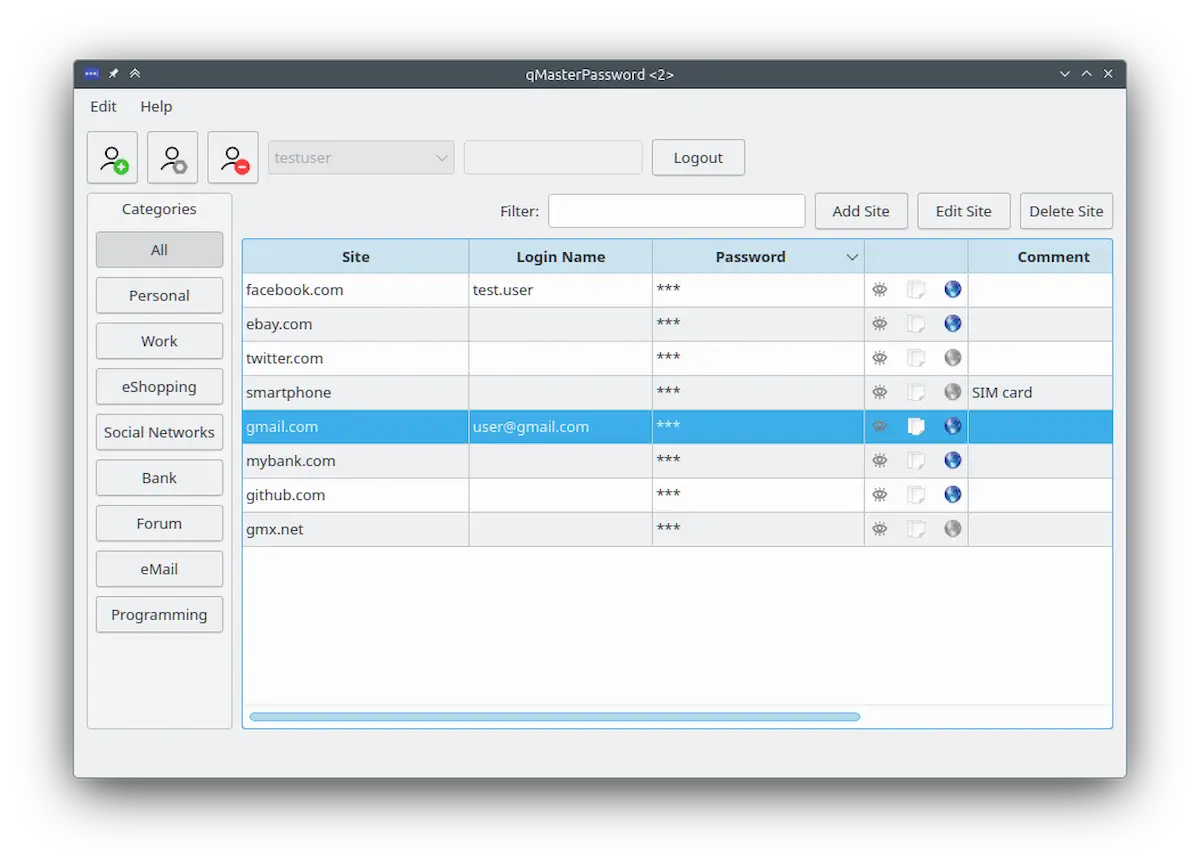The width and height of the screenshot is (1200, 865).
Task: Click the master password input field
Action: click(x=553, y=158)
